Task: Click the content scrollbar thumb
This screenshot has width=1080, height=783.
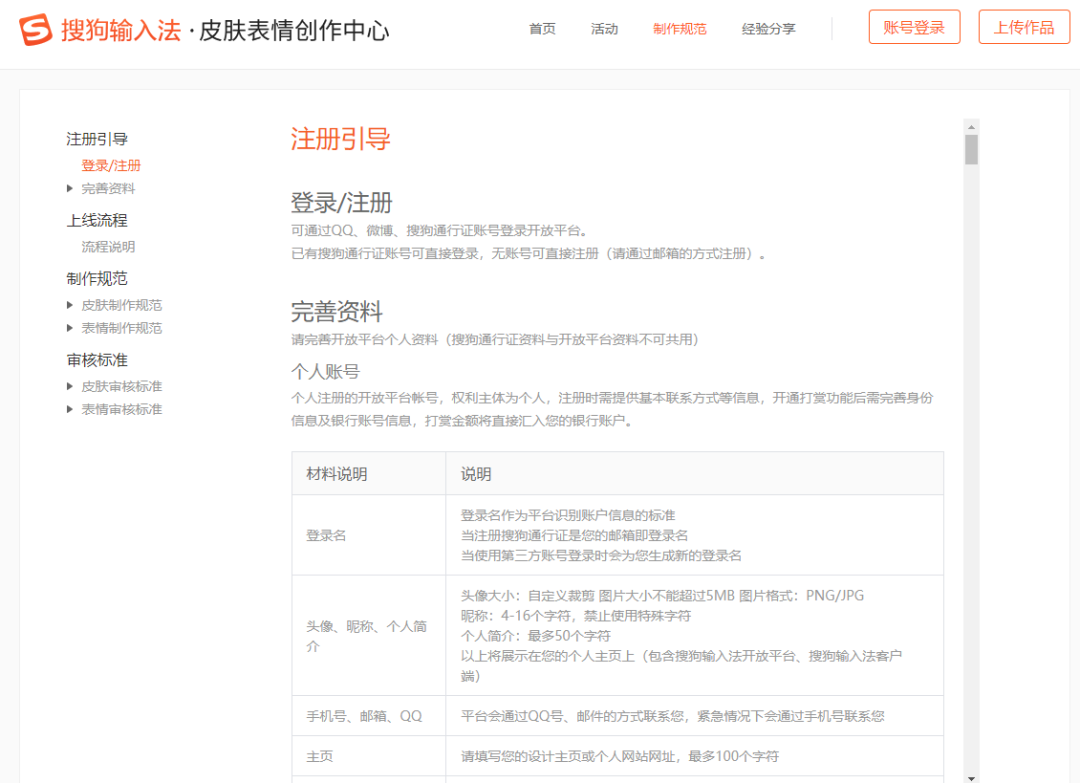Action: tap(971, 149)
